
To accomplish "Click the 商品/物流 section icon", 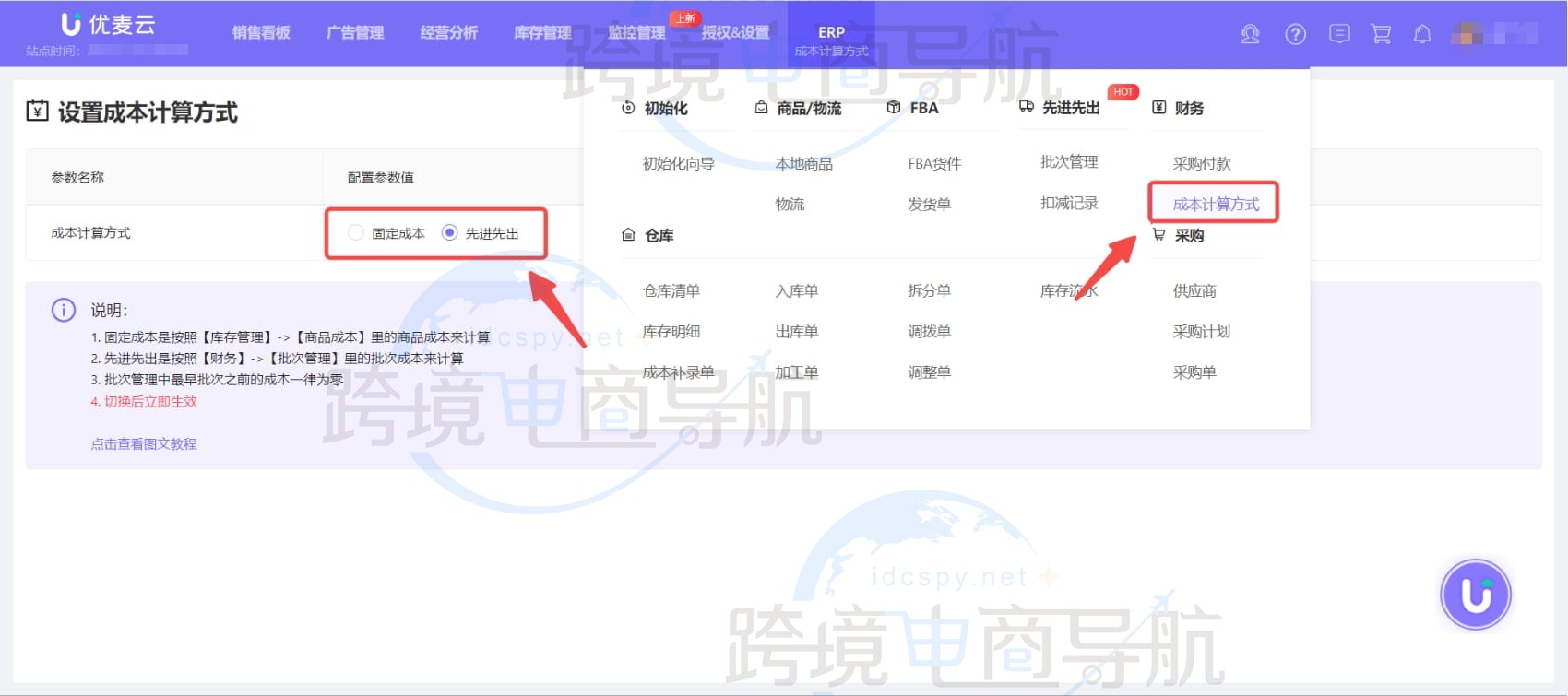I will pyautogui.click(x=761, y=108).
